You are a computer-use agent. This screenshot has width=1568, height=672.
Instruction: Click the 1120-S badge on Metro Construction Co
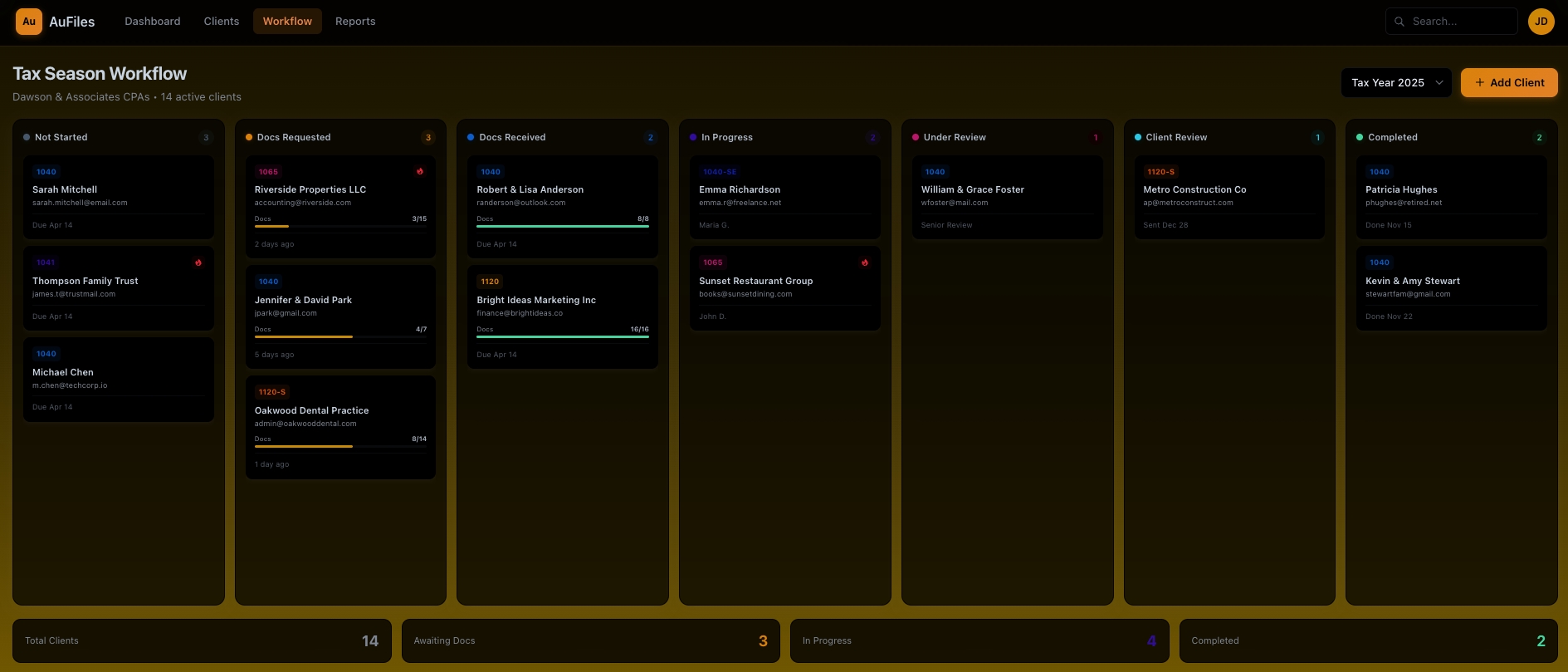tap(1161, 172)
